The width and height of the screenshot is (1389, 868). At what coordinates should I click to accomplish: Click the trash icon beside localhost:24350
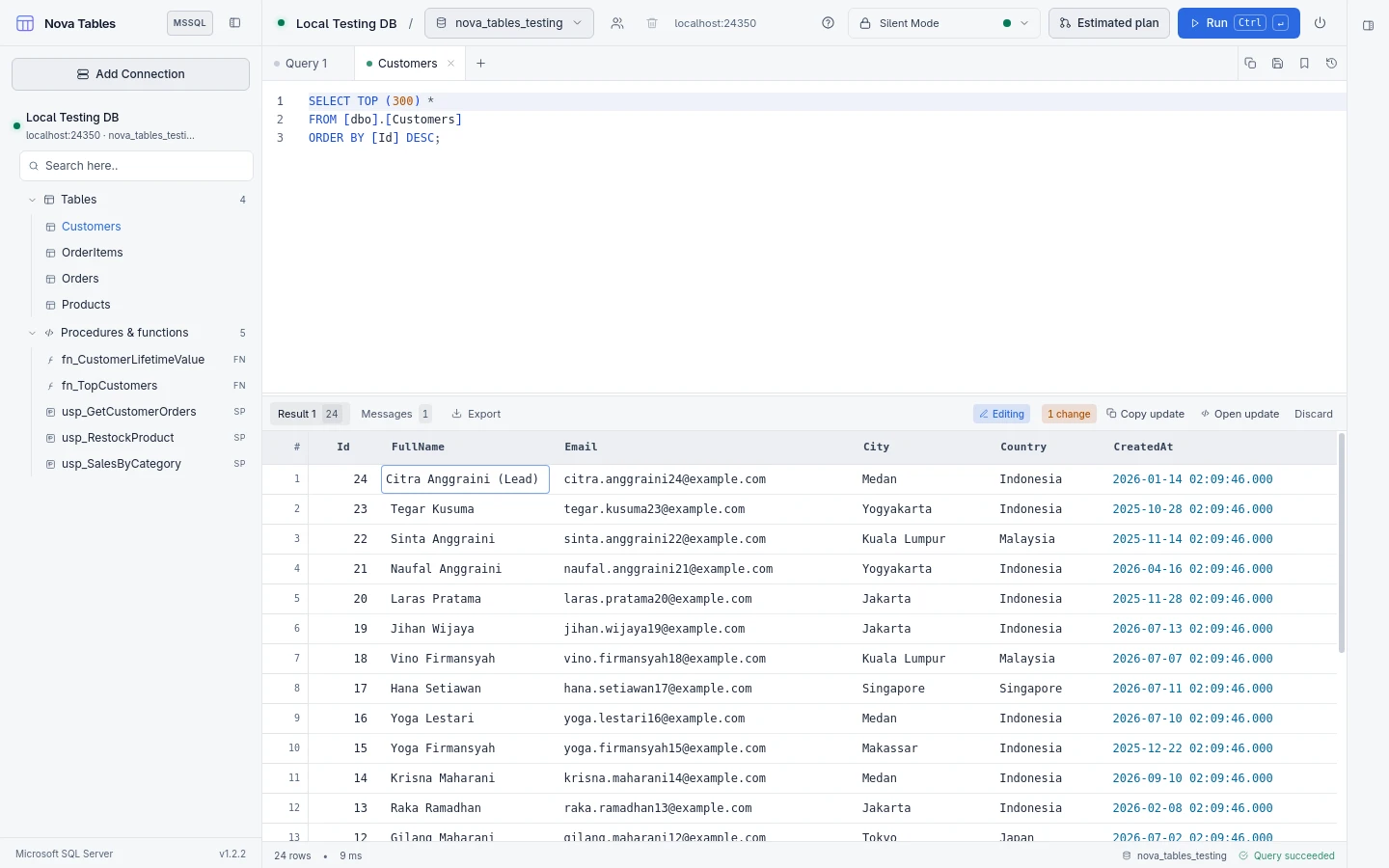tap(652, 23)
